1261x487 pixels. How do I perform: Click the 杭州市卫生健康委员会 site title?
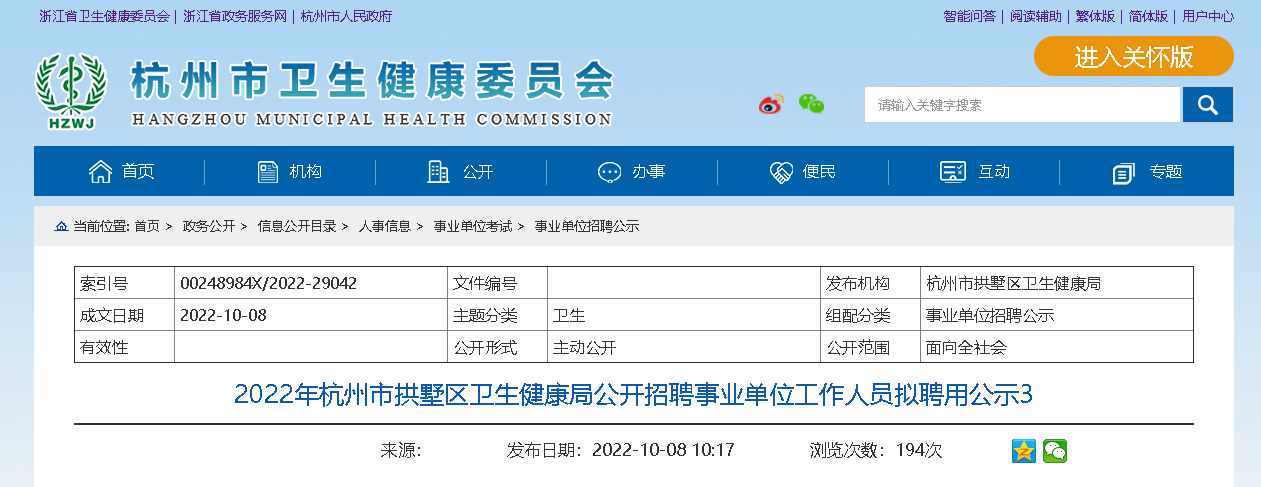point(372,82)
